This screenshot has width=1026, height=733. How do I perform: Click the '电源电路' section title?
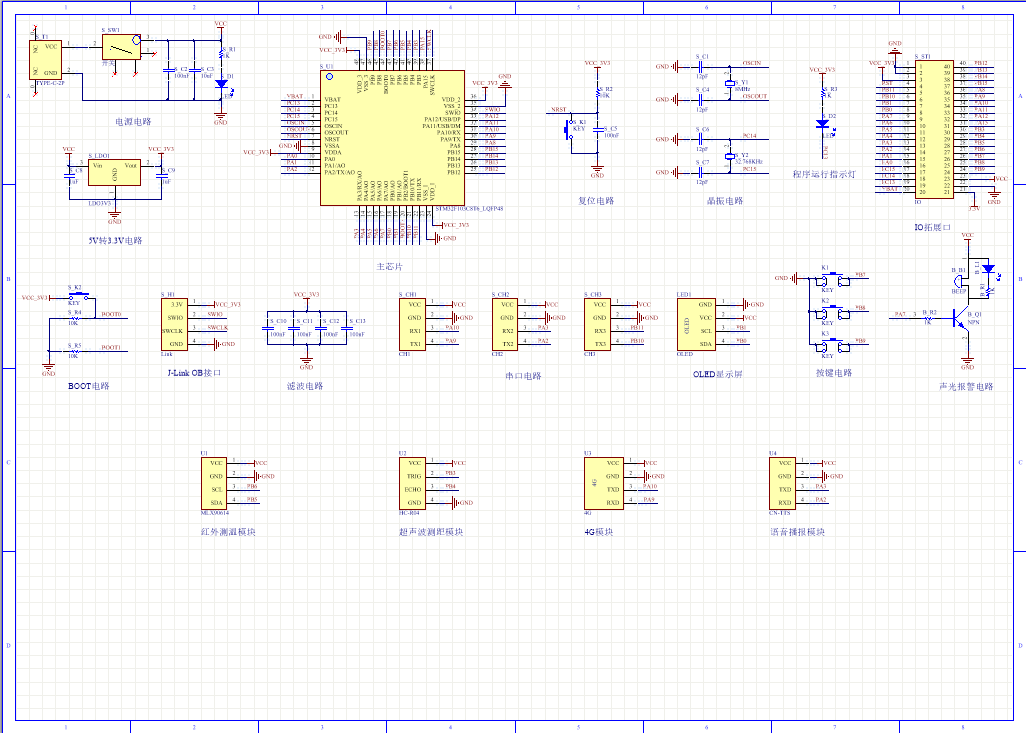(133, 122)
